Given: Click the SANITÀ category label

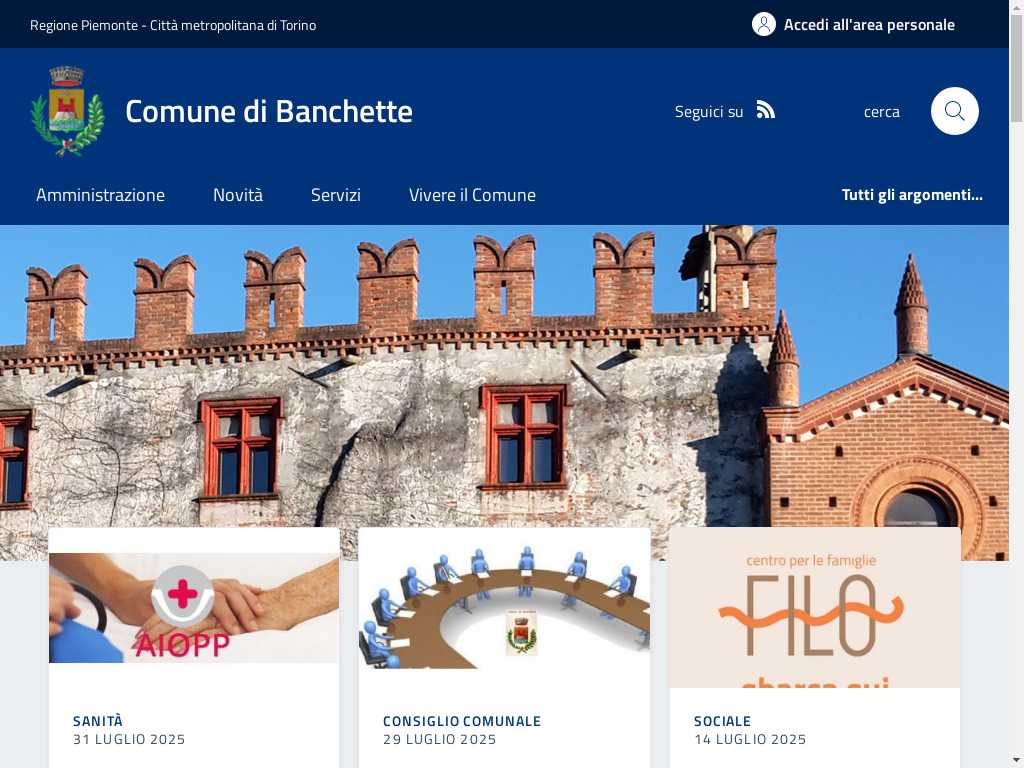Looking at the screenshot, I should click(98, 721).
